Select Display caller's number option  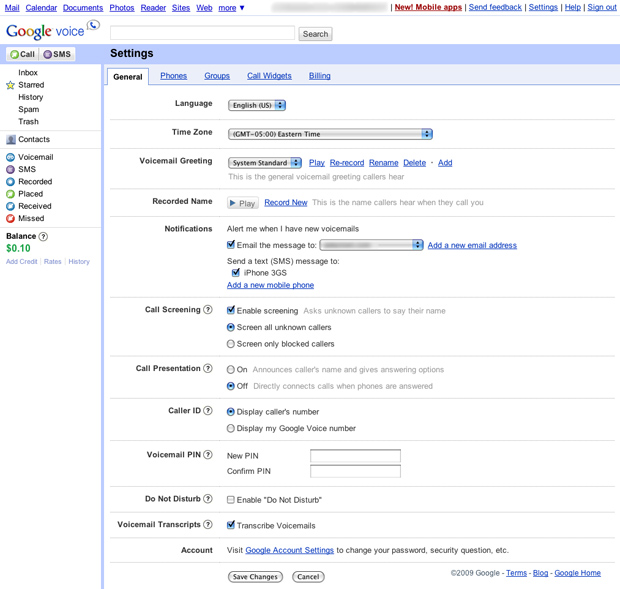pos(231,412)
